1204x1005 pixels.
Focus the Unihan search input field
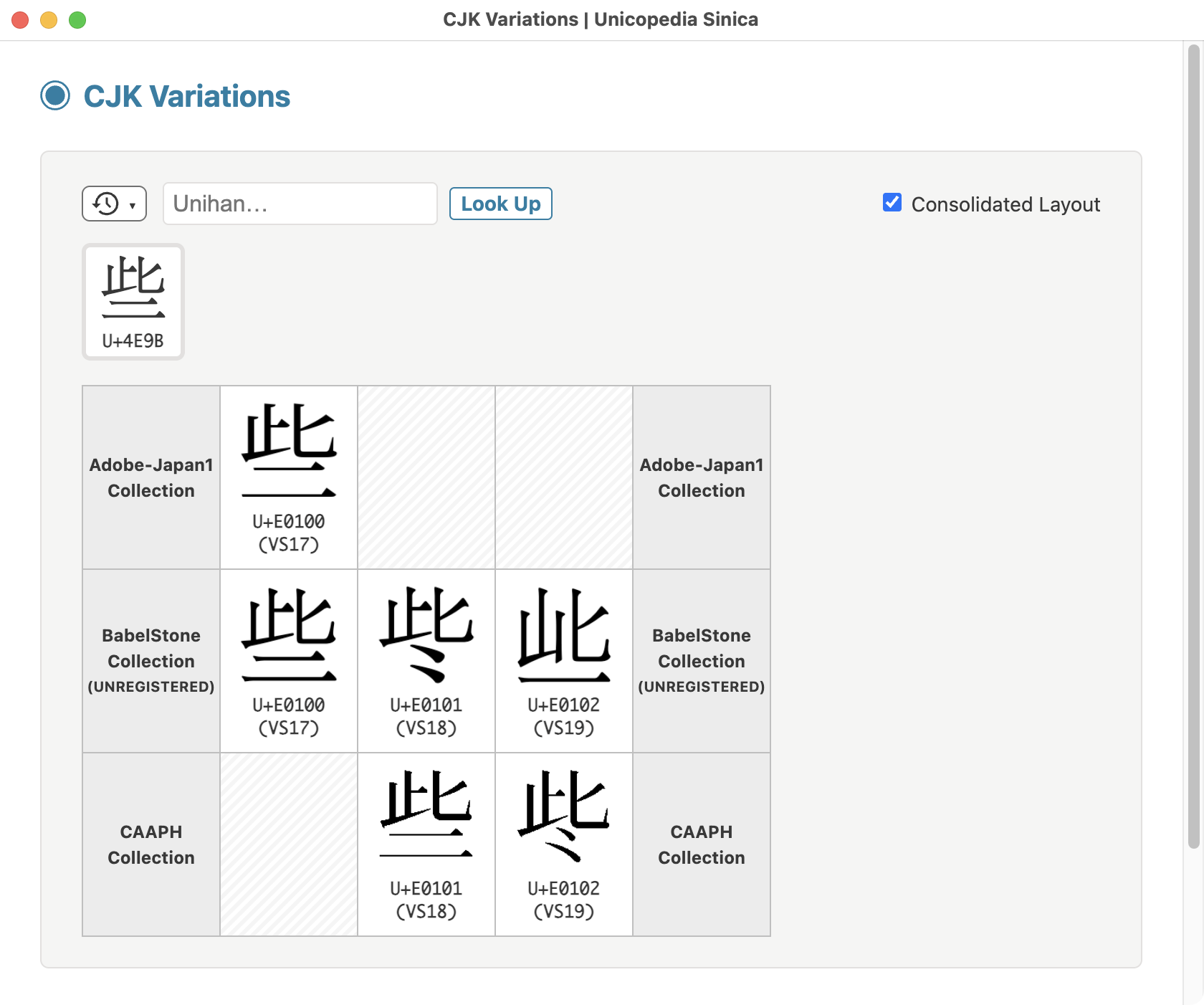[300, 204]
